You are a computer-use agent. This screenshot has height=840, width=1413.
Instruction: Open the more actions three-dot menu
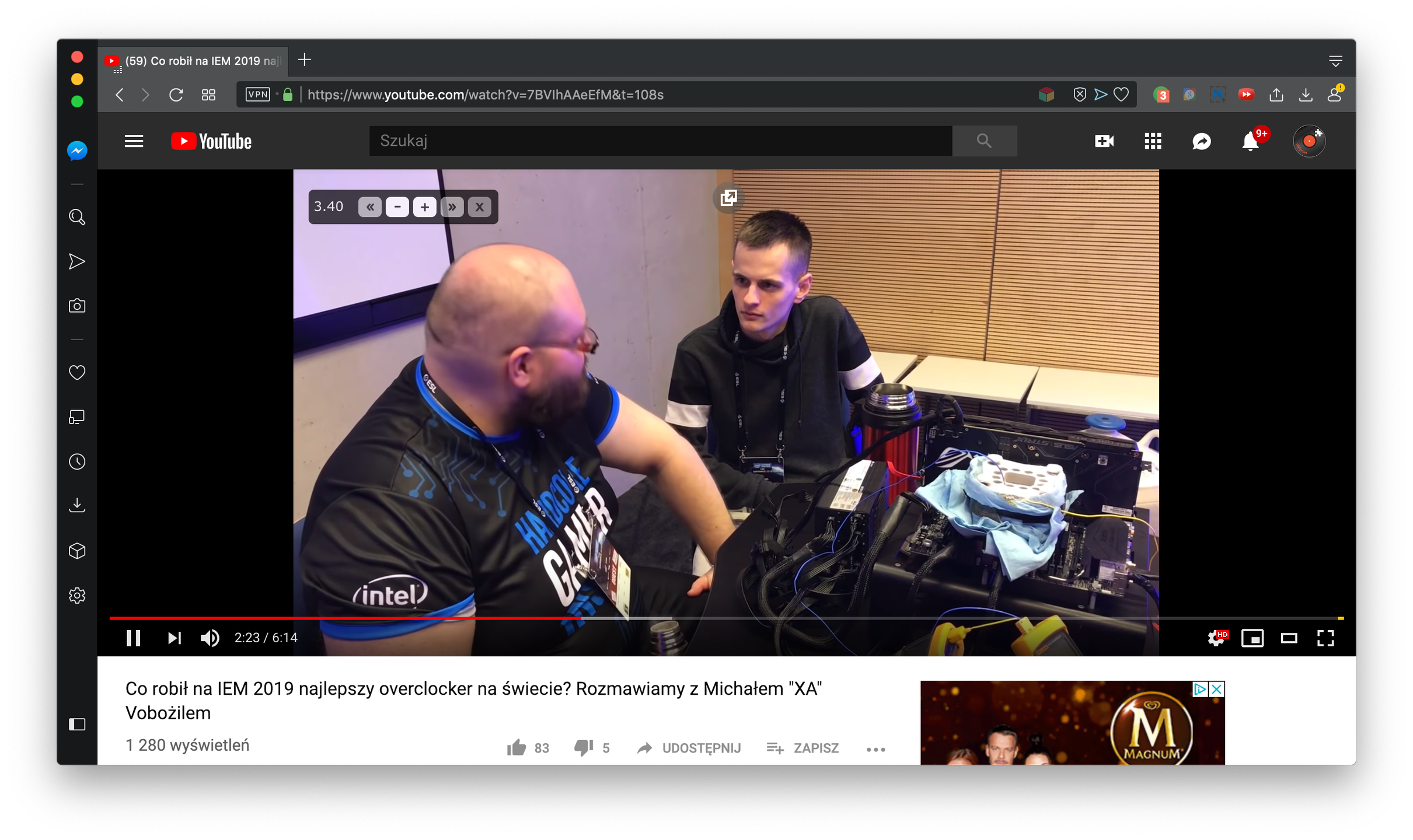(875, 749)
